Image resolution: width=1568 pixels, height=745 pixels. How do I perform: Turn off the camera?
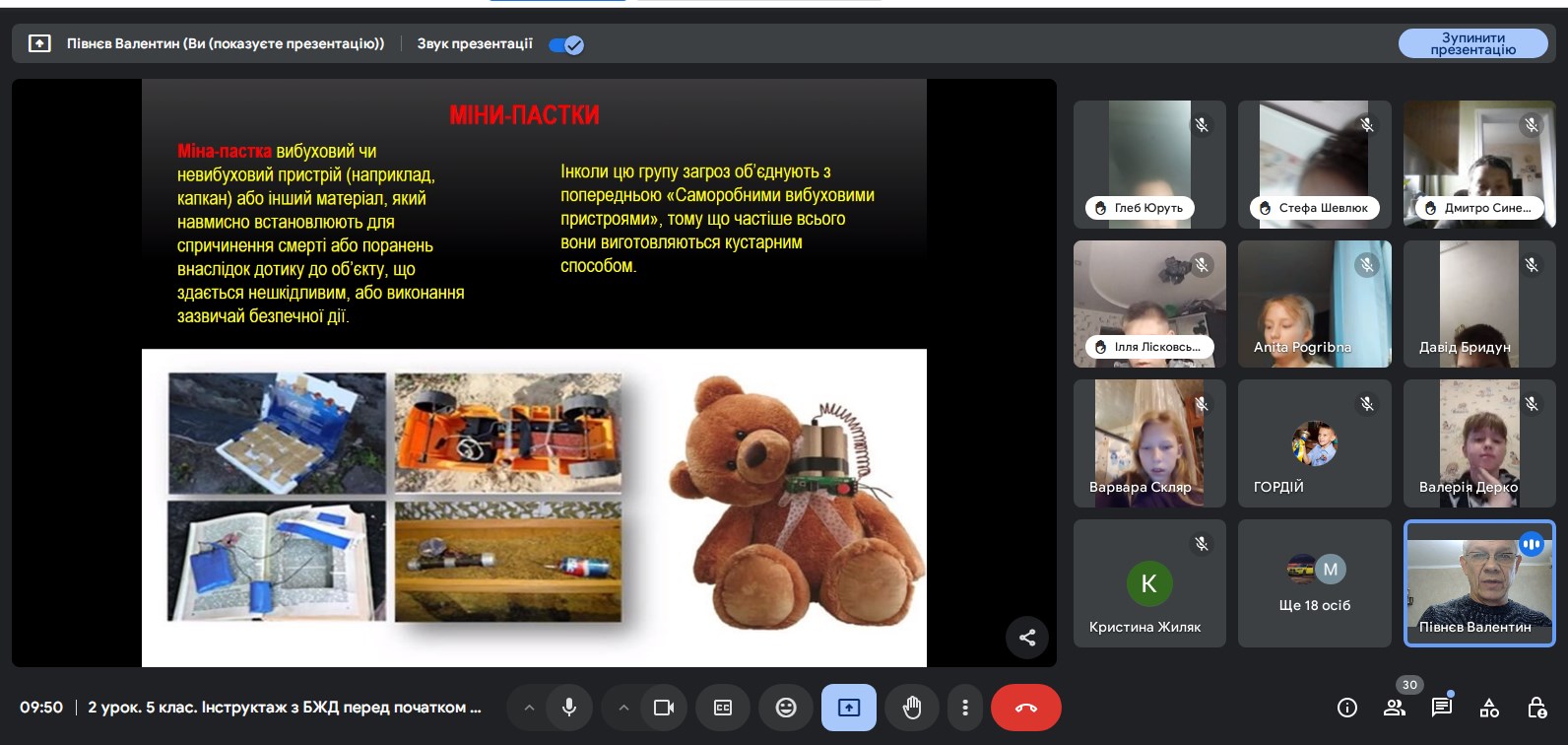664,708
